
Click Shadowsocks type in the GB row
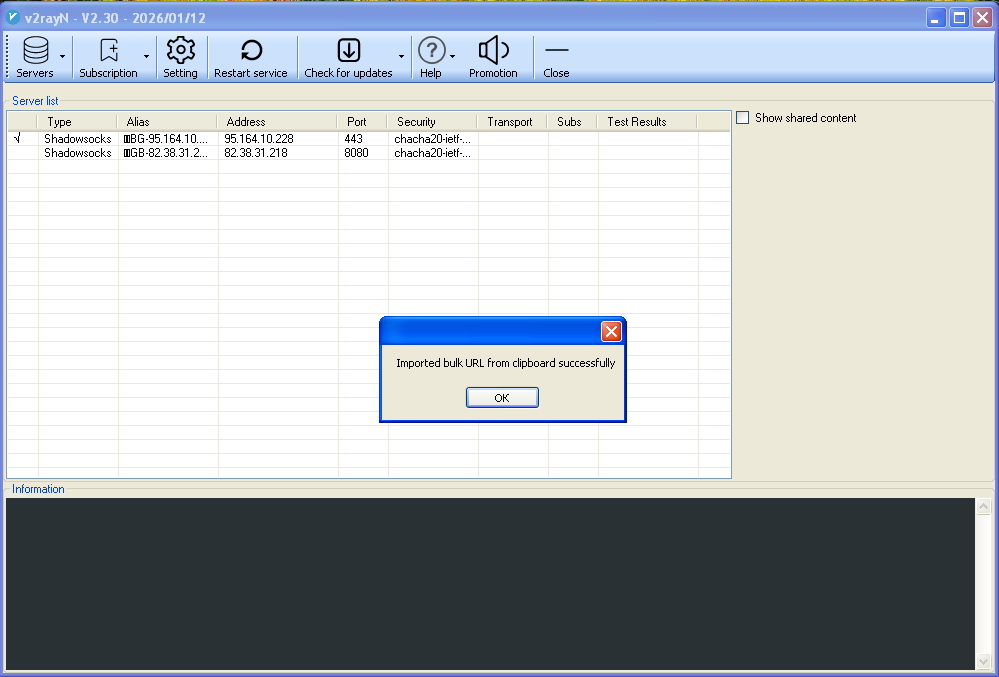point(78,153)
